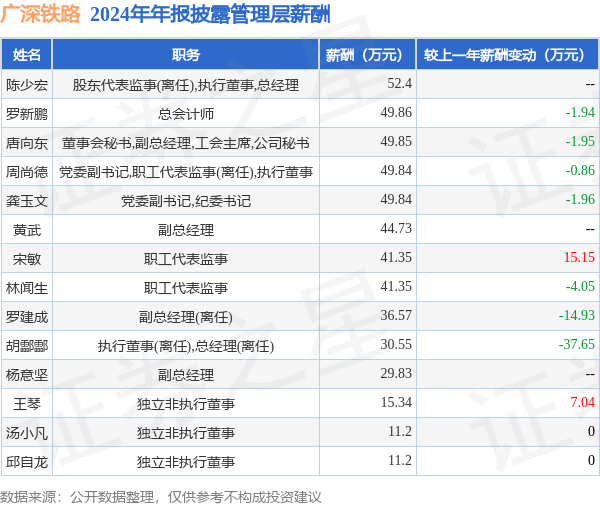Select the name 邱自龙
Screen dimensions: 600x506
point(27,462)
